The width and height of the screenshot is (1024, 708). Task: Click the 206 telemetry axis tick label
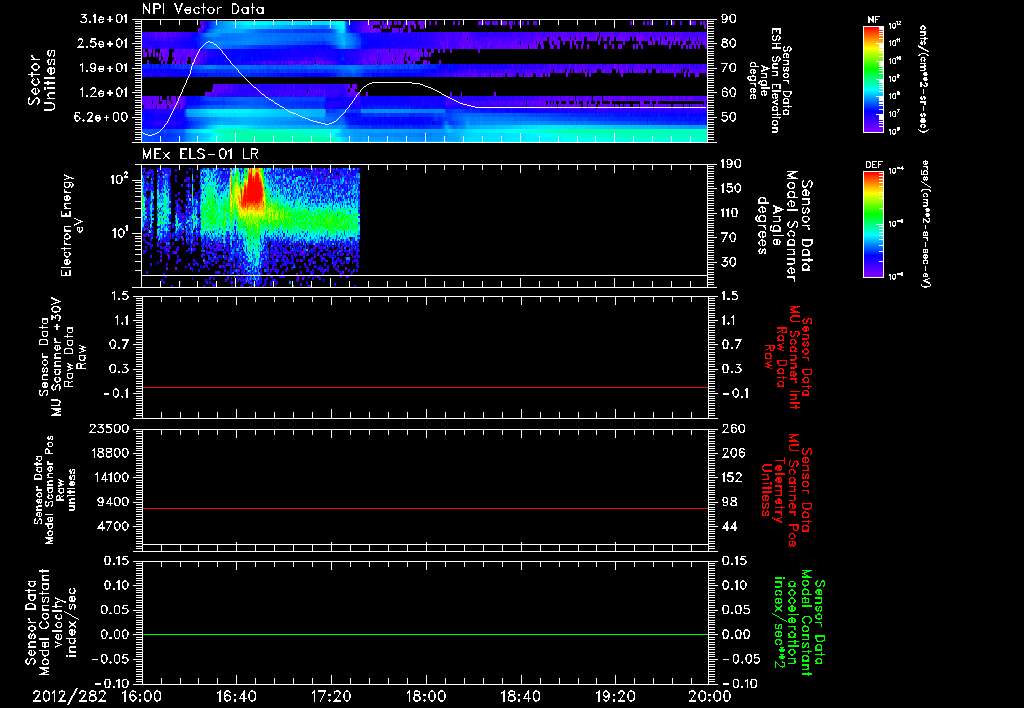732,453
